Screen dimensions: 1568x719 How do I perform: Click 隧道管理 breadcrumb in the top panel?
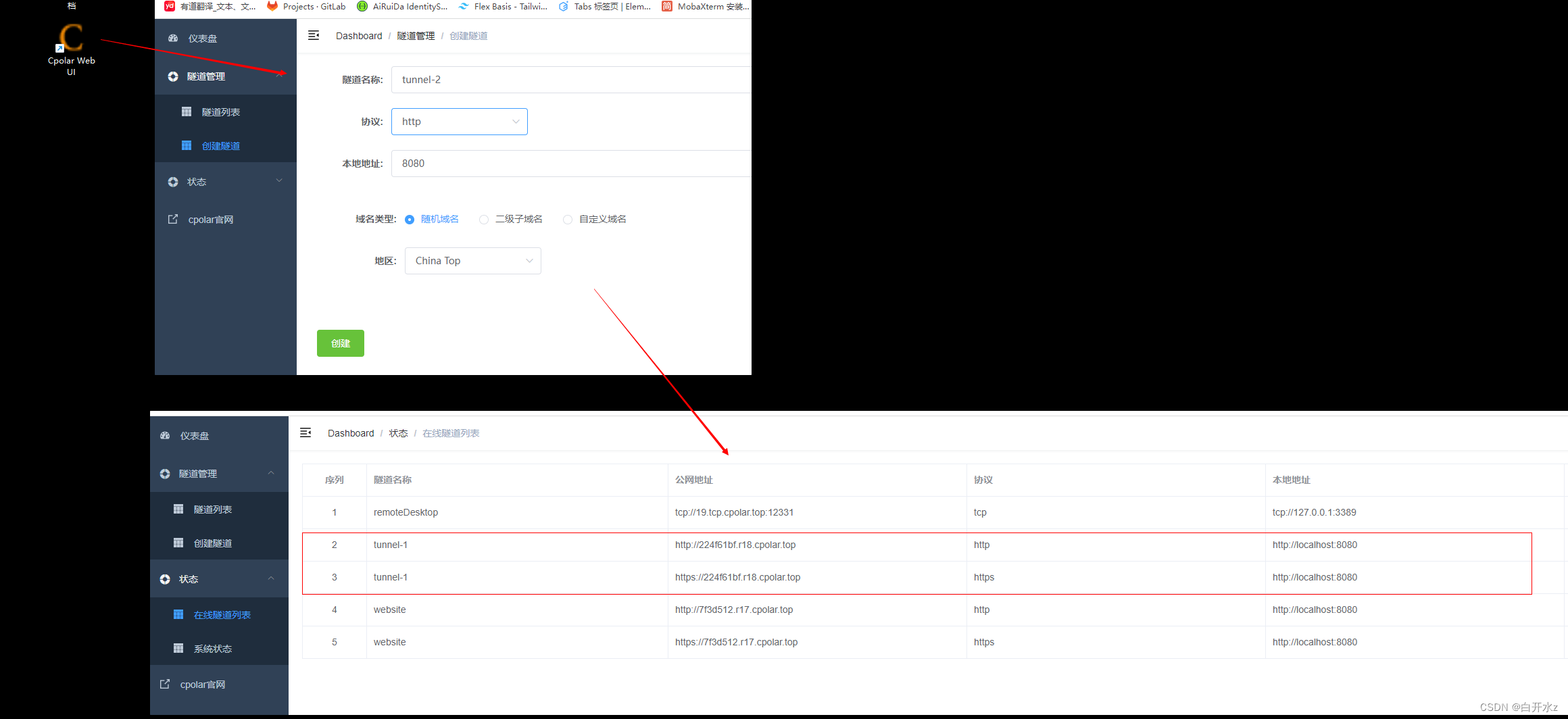pyautogui.click(x=416, y=36)
